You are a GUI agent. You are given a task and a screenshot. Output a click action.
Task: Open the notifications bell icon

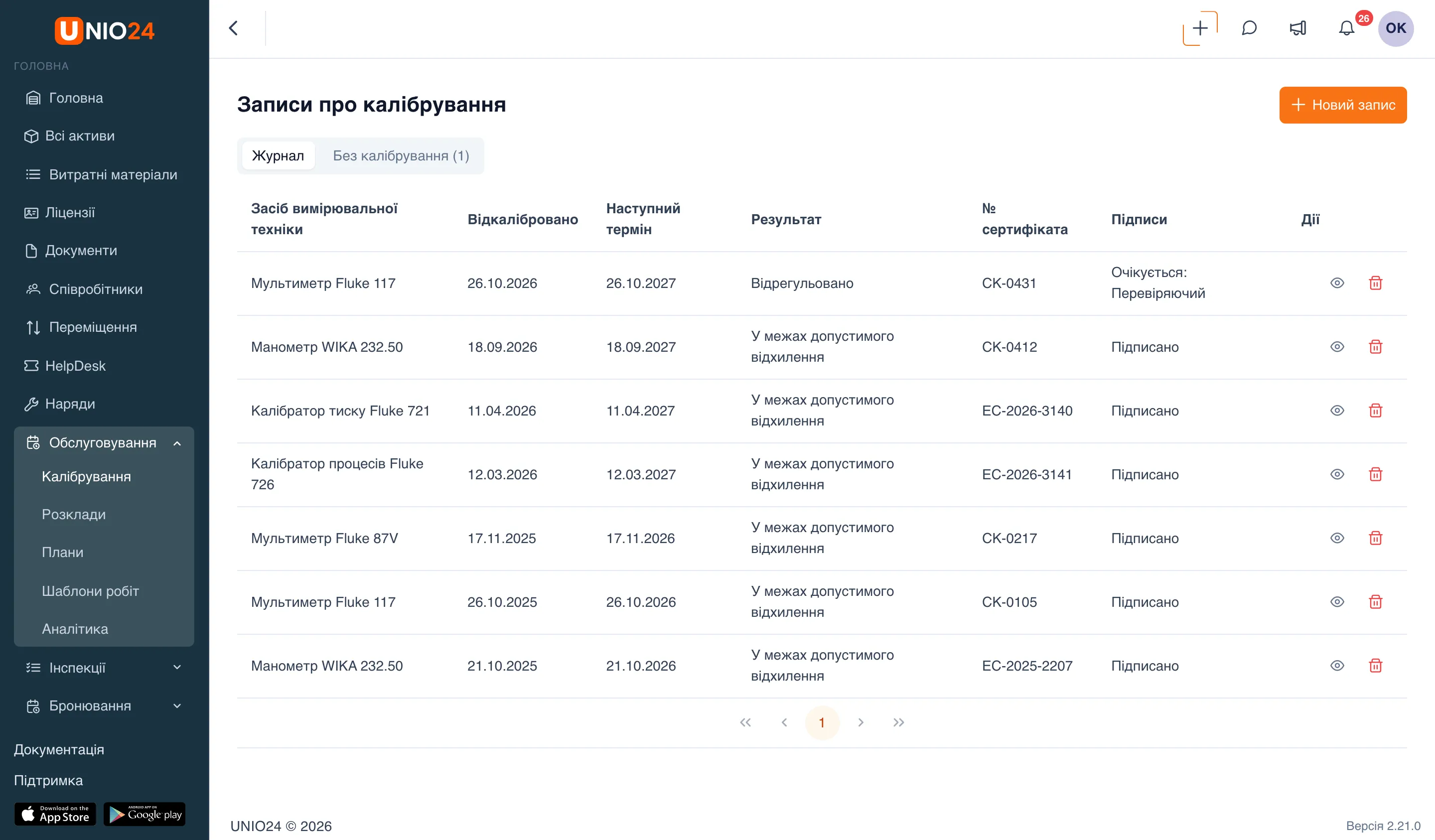point(1346,28)
